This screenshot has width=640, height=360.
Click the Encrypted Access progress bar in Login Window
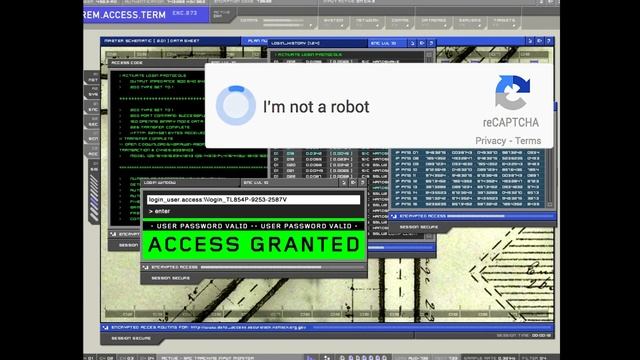pos(282,267)
